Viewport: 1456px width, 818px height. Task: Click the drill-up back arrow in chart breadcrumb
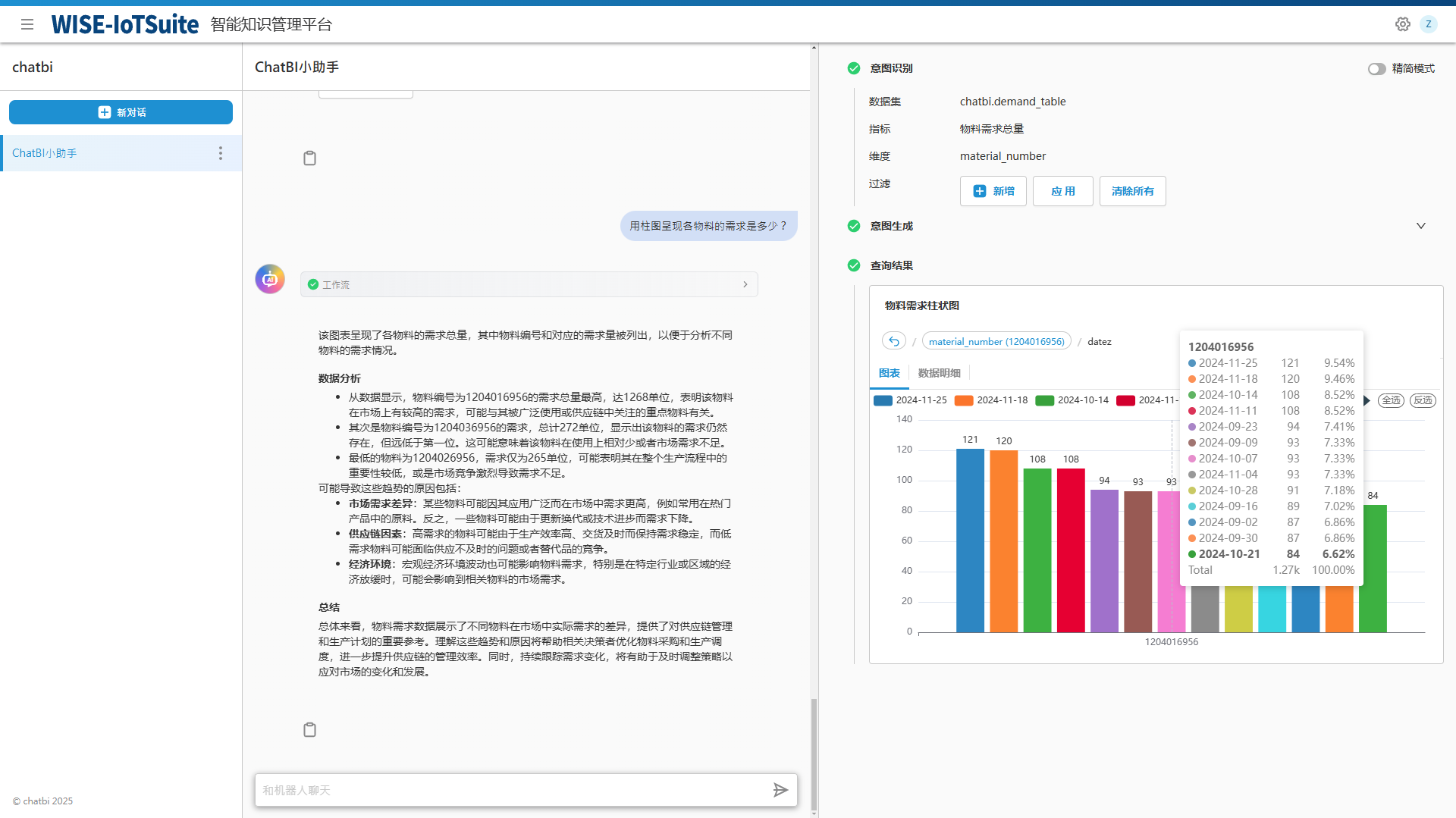point(894,341)
